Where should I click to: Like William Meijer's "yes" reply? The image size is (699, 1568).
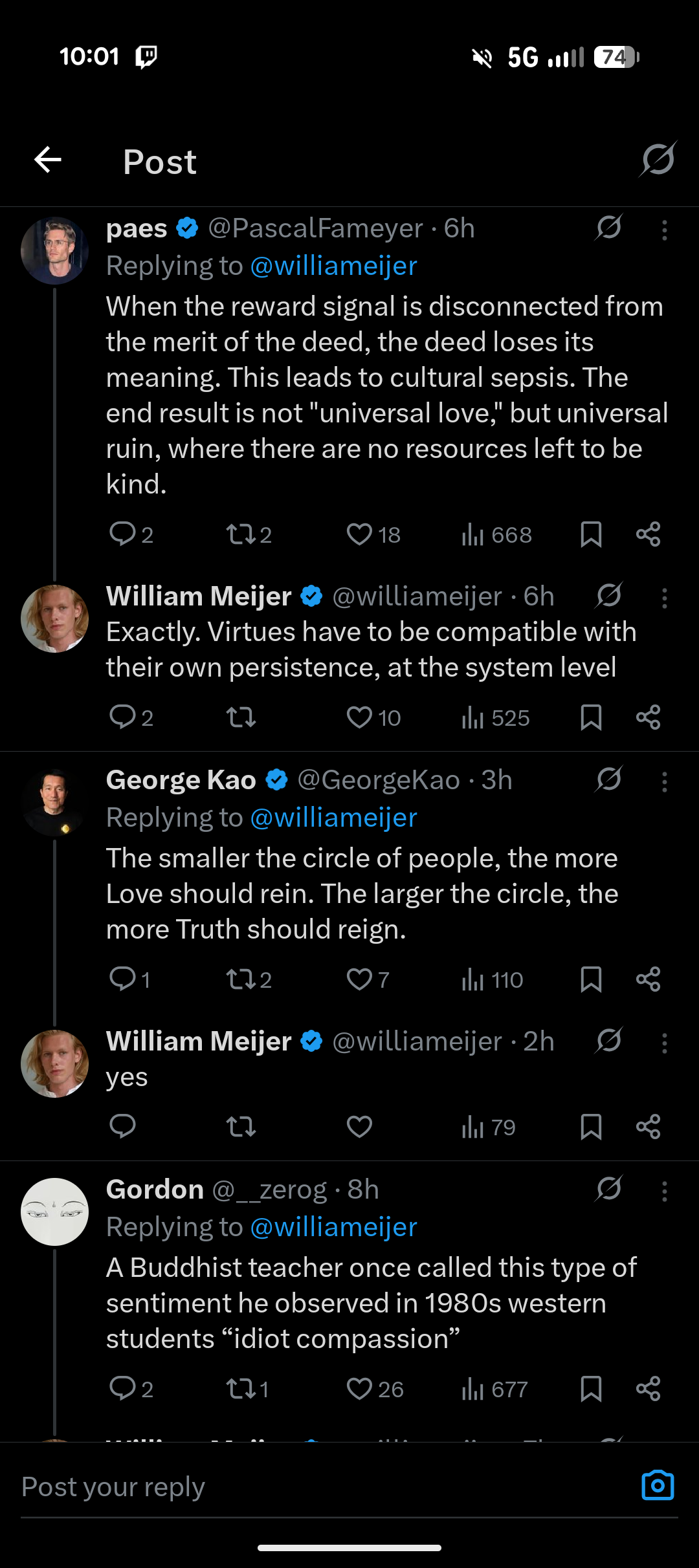click(360, 1127)
